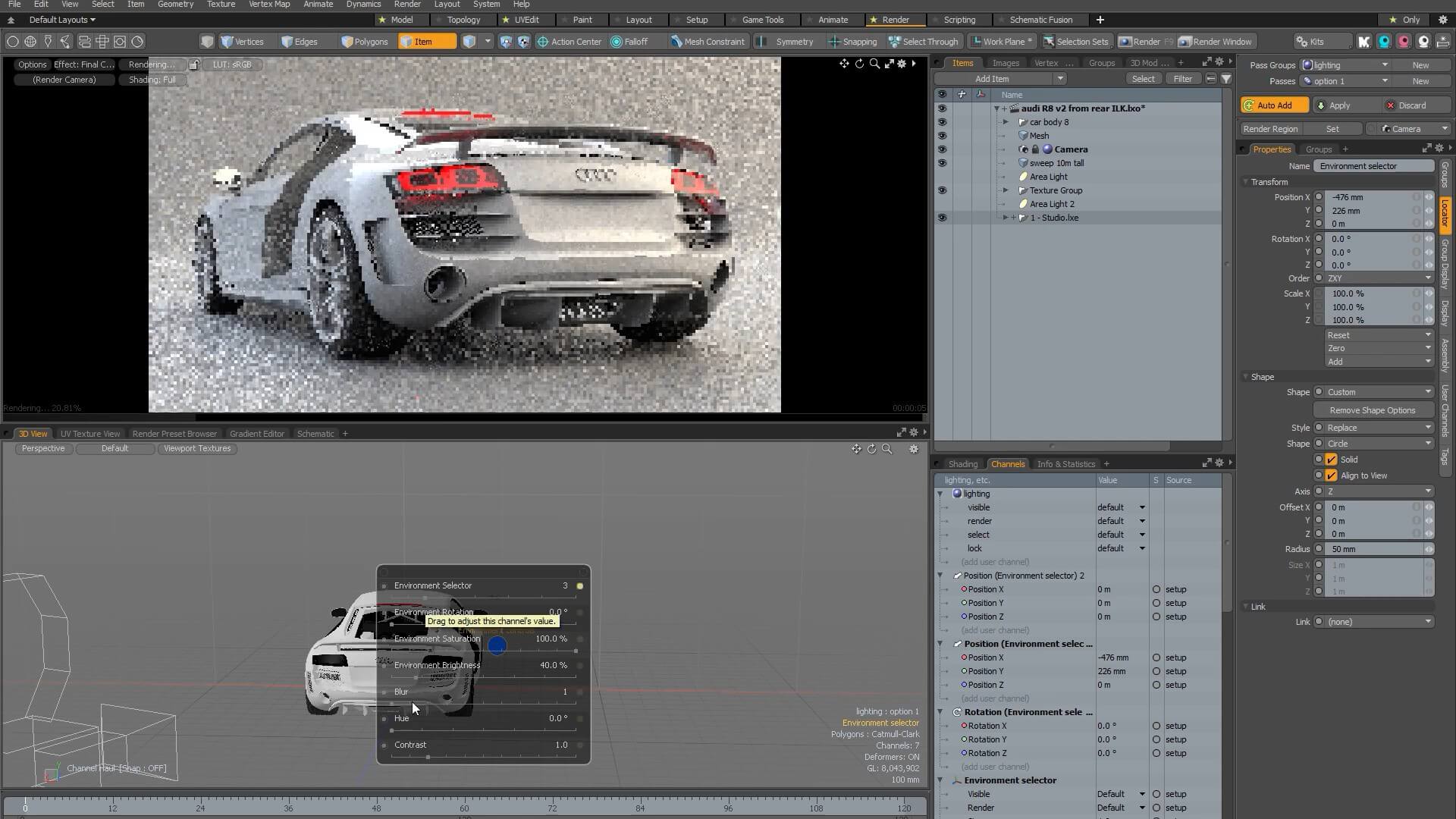Open the Shape Custom dropdown

pos(1379,392)
